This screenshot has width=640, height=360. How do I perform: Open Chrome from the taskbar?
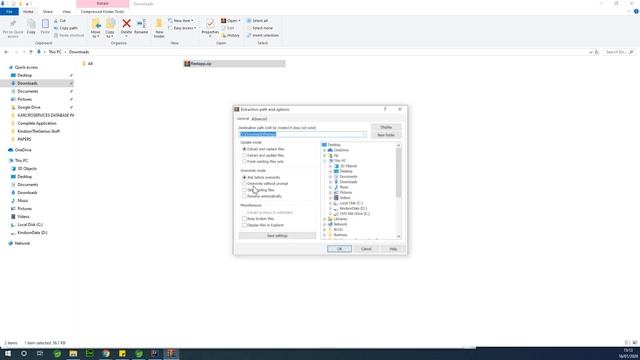[x=106, y=353]
